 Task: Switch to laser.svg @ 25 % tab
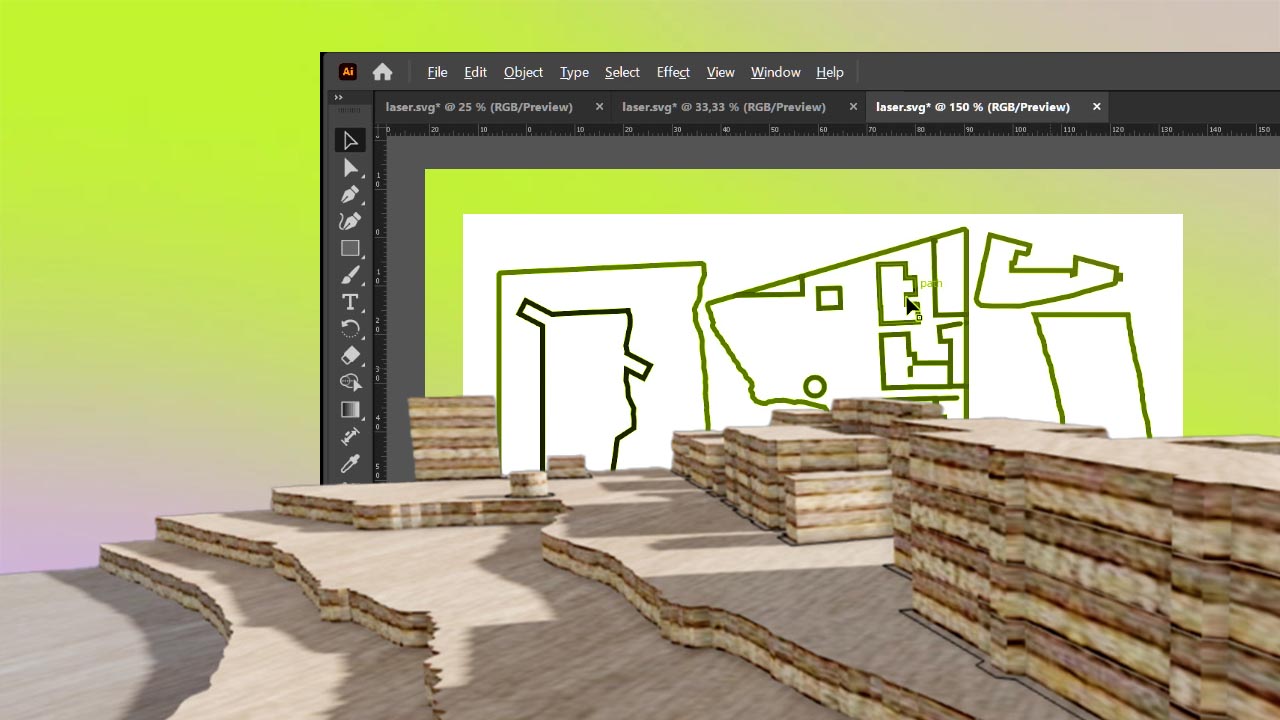(x=479, y=107)
